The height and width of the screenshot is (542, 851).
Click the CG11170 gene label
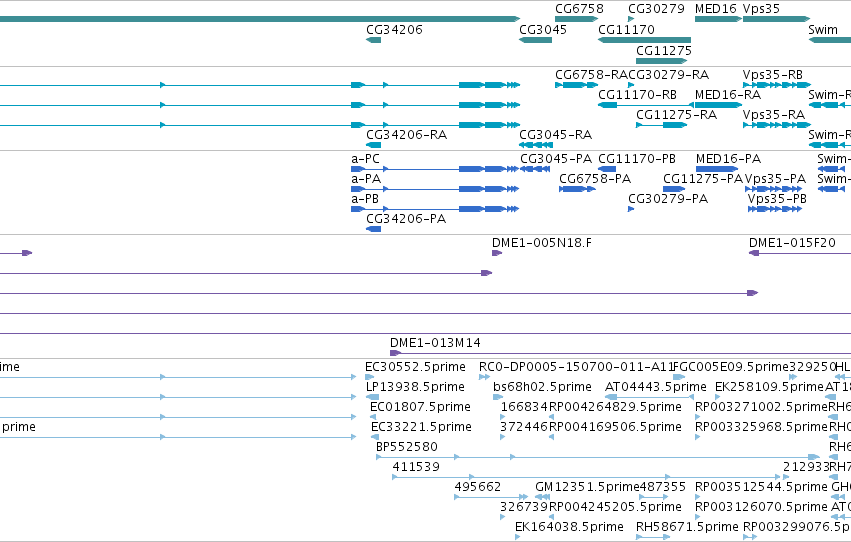(626, 29)
